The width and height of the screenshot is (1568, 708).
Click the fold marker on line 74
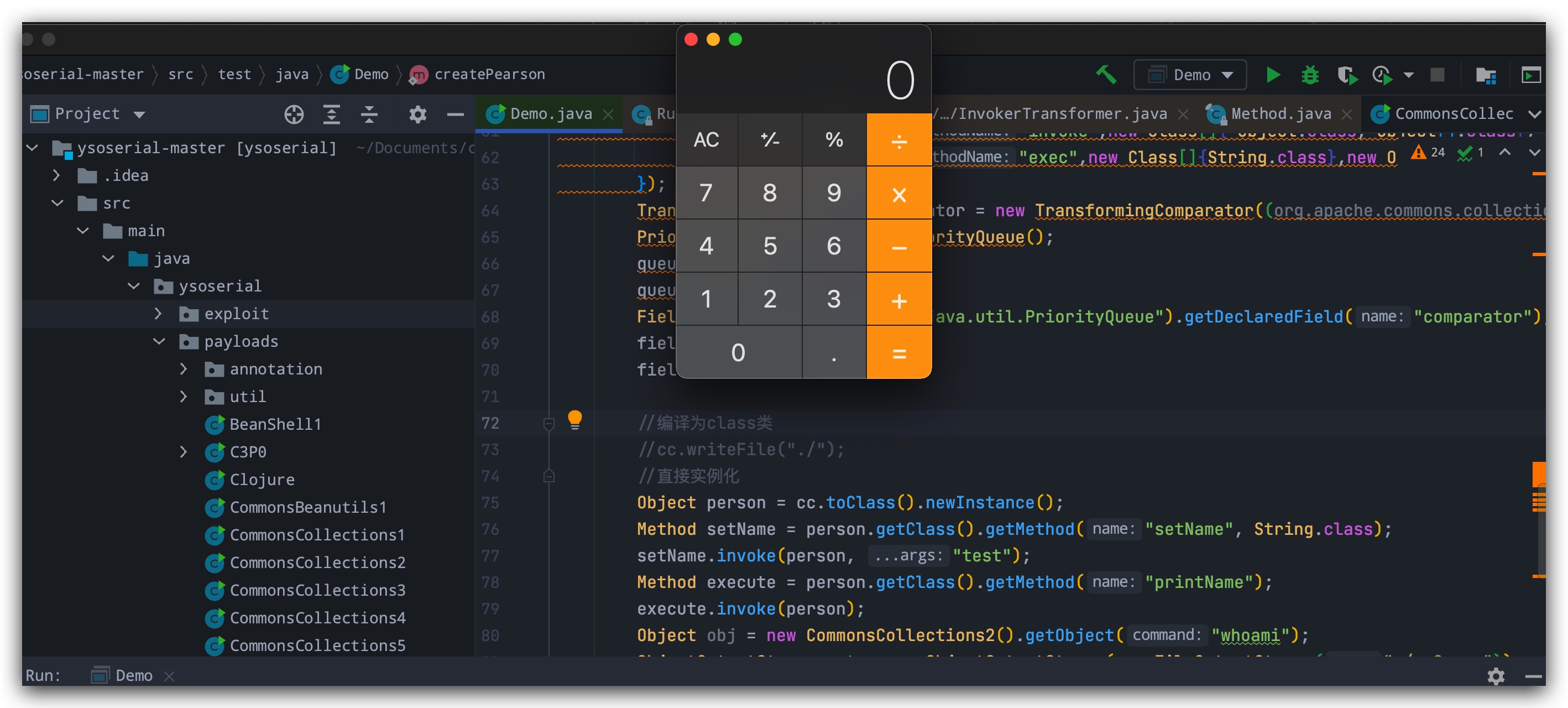(x=548, y=476)
